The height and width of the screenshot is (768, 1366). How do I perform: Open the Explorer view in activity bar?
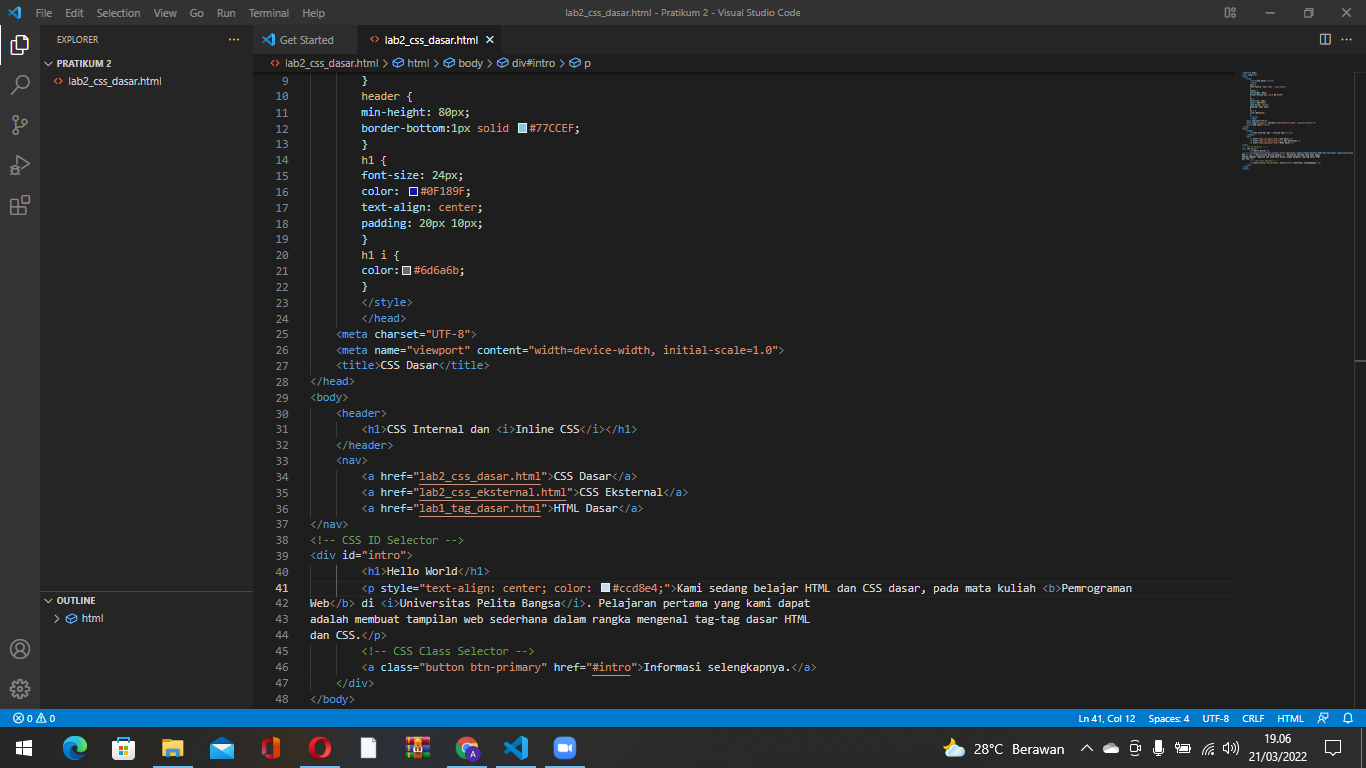[x=20, y=44]
